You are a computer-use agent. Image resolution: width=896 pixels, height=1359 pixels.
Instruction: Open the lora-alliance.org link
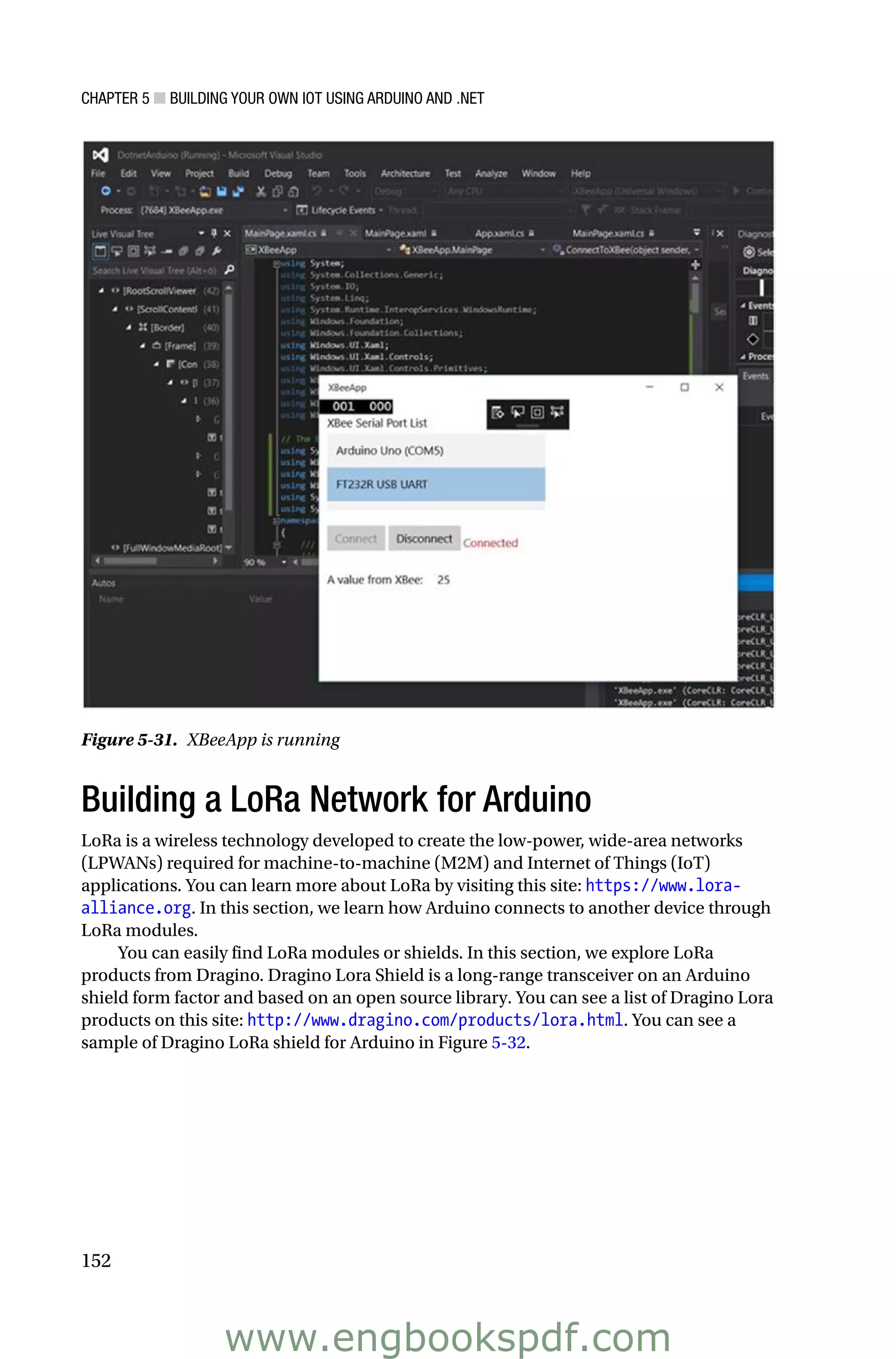[x=663, y=885]
